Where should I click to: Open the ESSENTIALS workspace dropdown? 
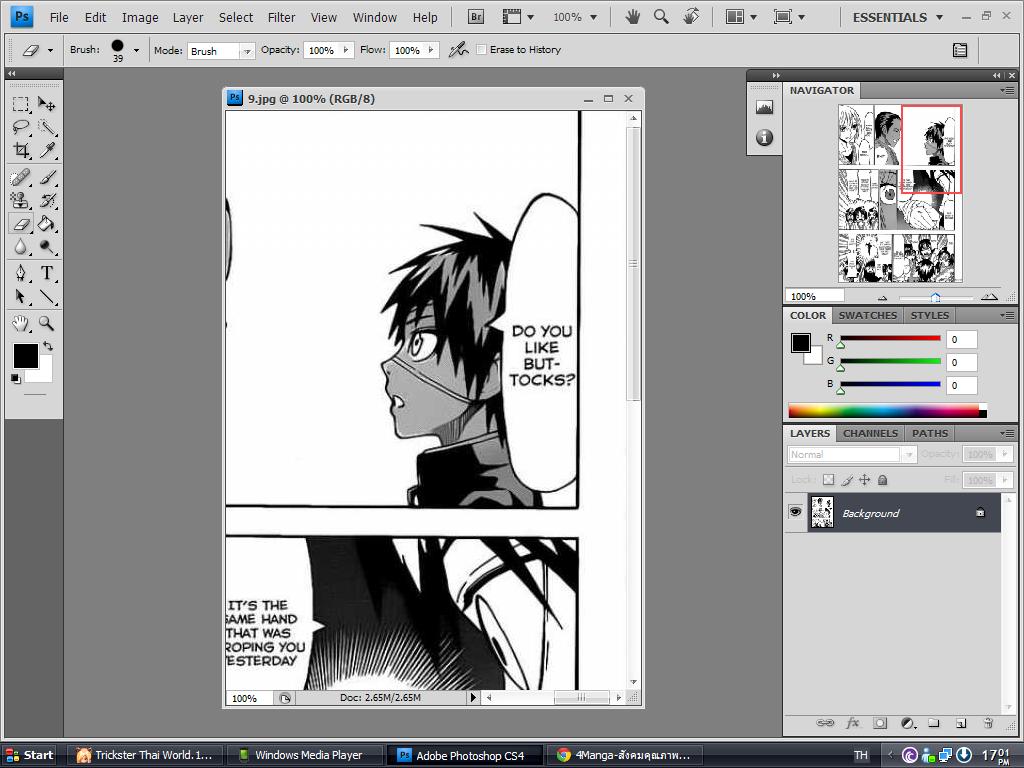[897, 18]
